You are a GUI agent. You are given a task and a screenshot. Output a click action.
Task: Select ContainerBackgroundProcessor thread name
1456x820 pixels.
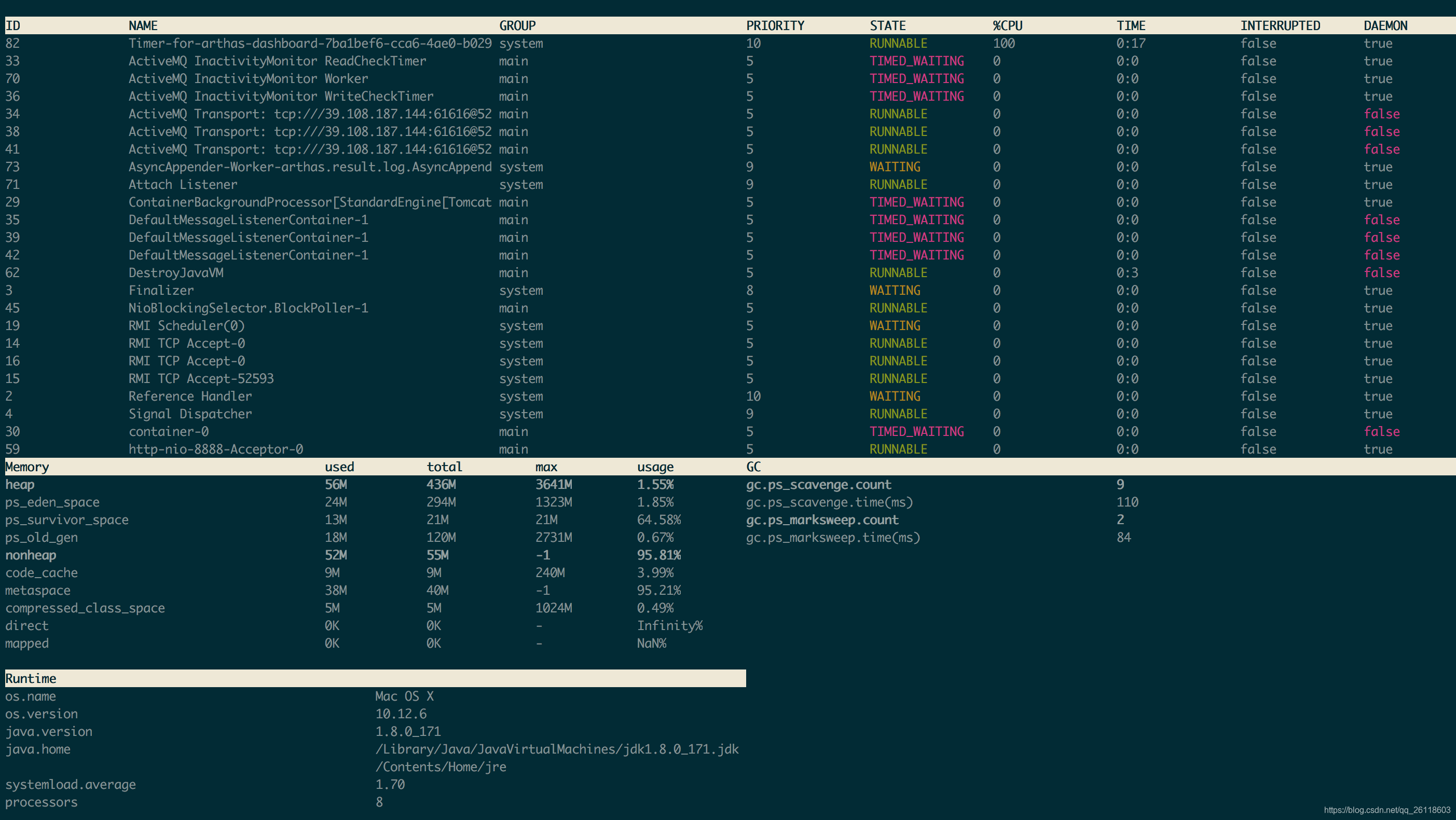[x=310, y=202]
